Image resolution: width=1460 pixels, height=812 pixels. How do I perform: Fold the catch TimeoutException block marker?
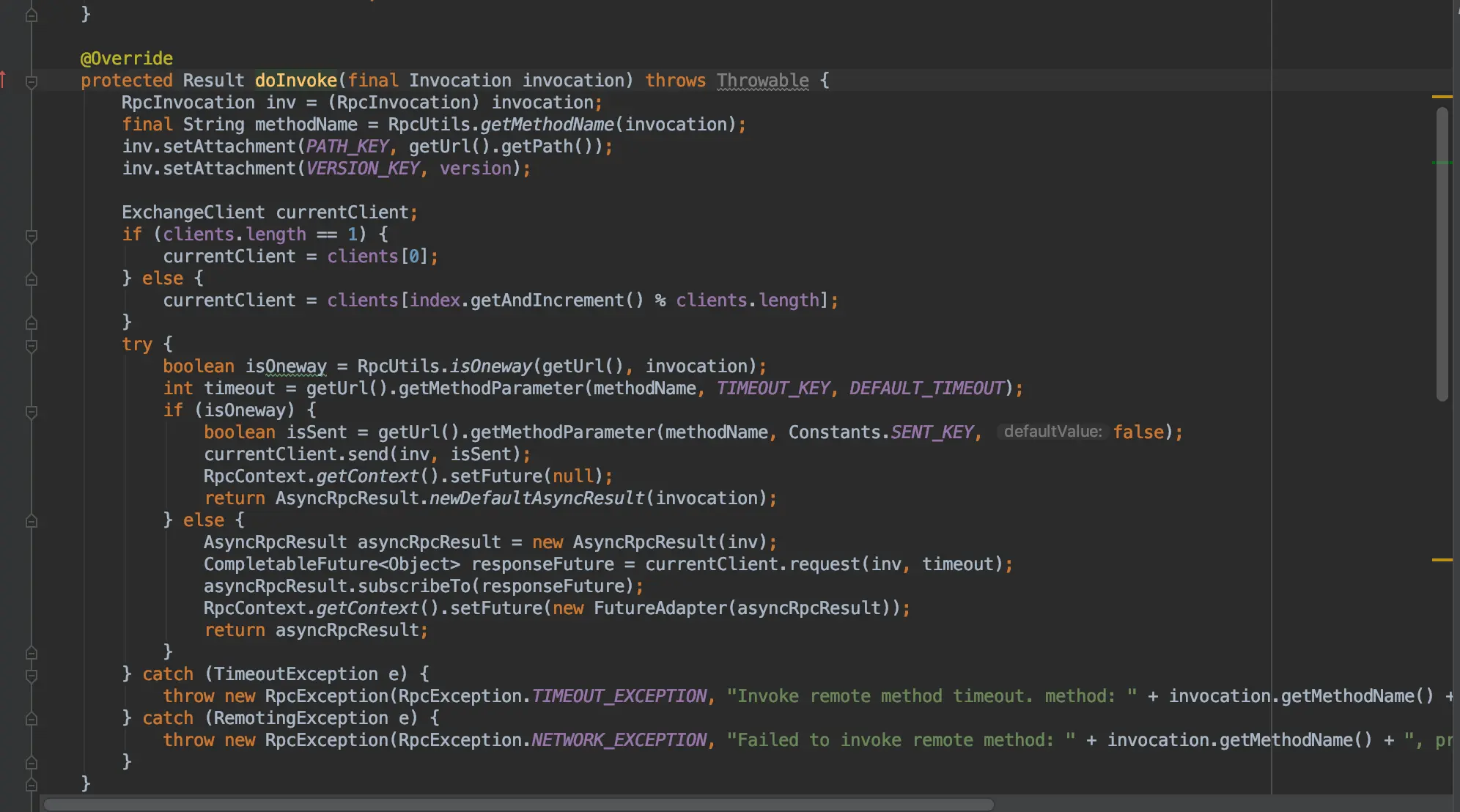click(32, 675)
